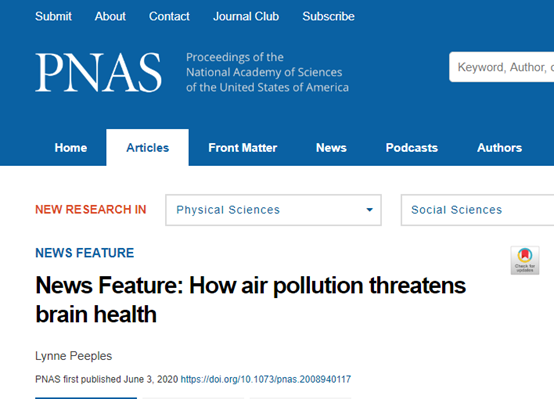The image size is (554, 399).
Task: Open the Physical Sciences combo box
Action: pos(273,210)
